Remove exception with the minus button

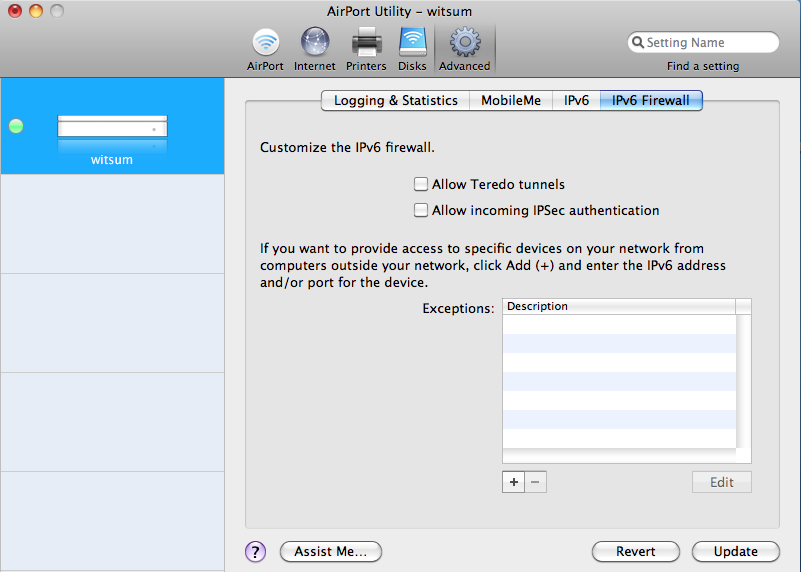tap(535, 482)
